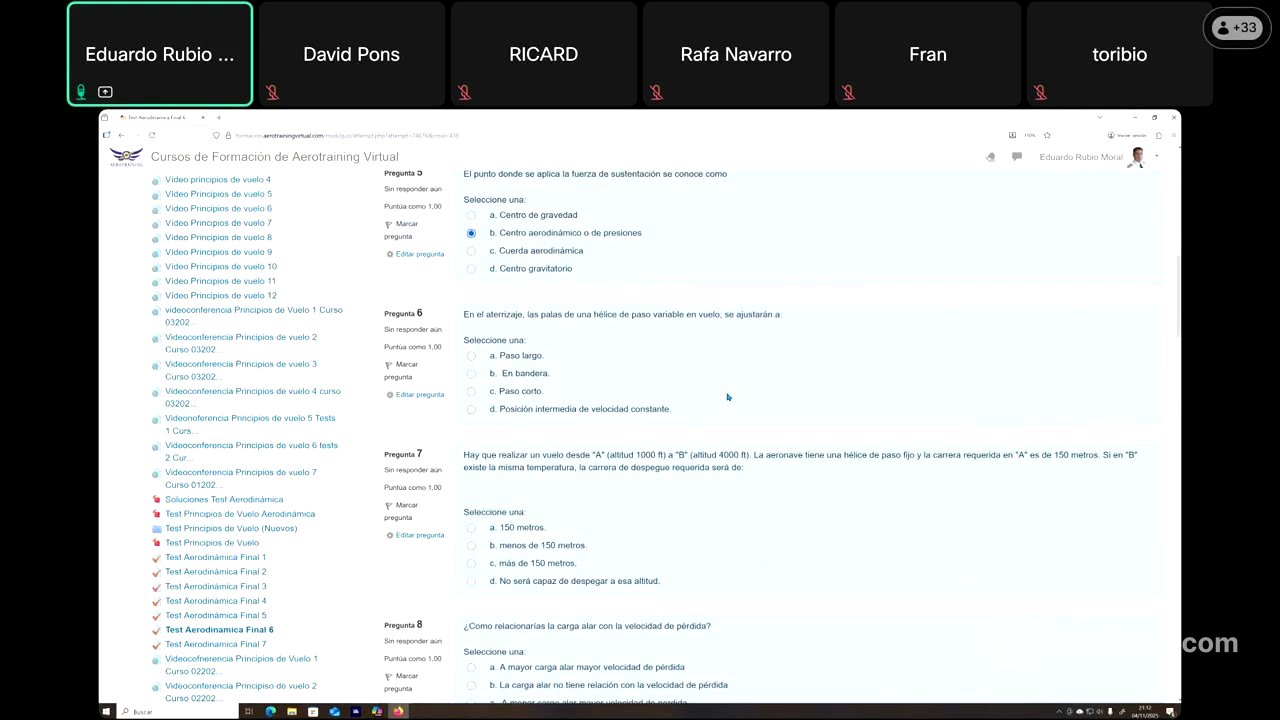Image resolution: width=1280 pixels, height=720 pixels.
Task: Bookmark the page with the star icon
Action: [x=1047, y=135]
